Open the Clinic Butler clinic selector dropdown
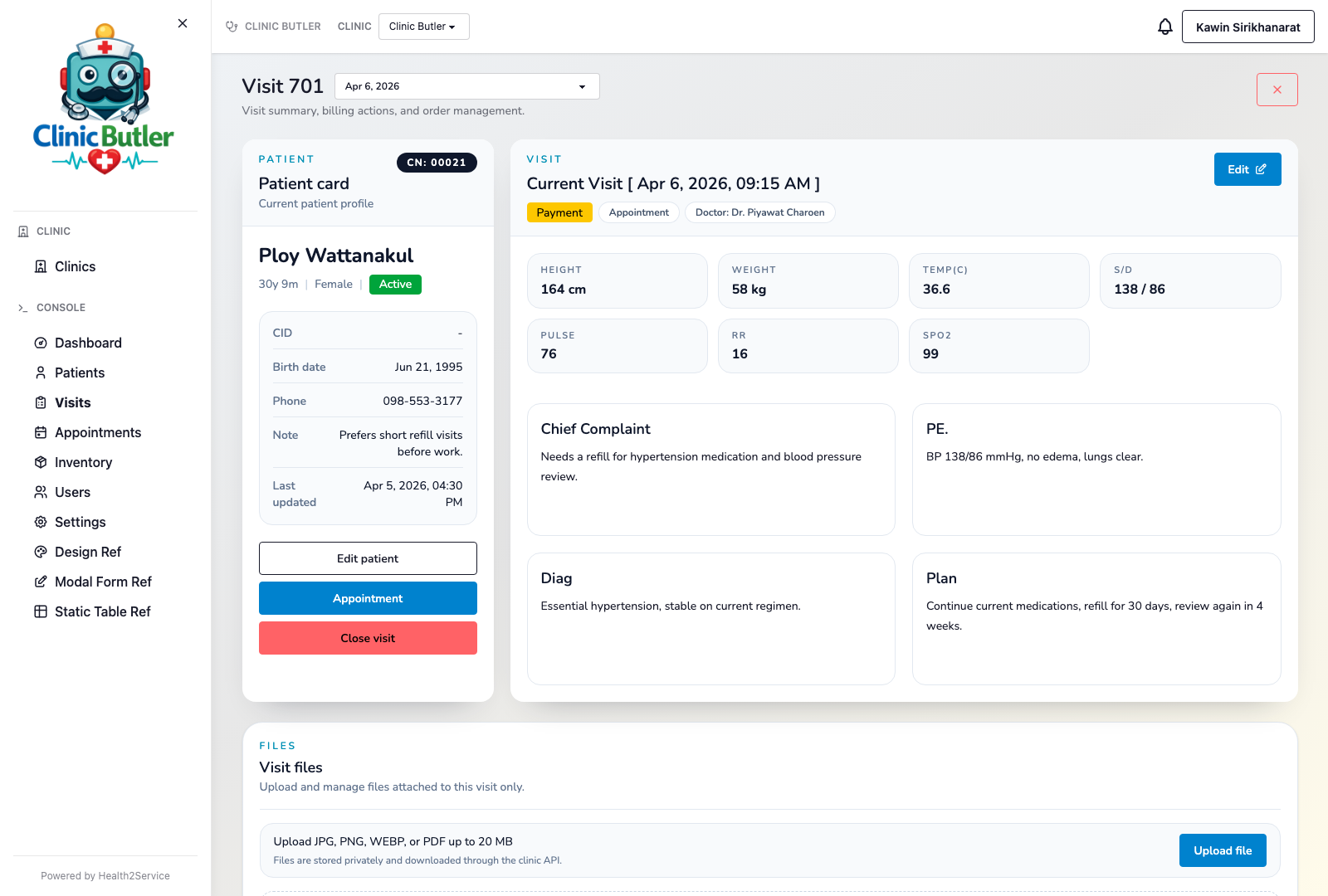1328x896 pixels. point(423,26)
